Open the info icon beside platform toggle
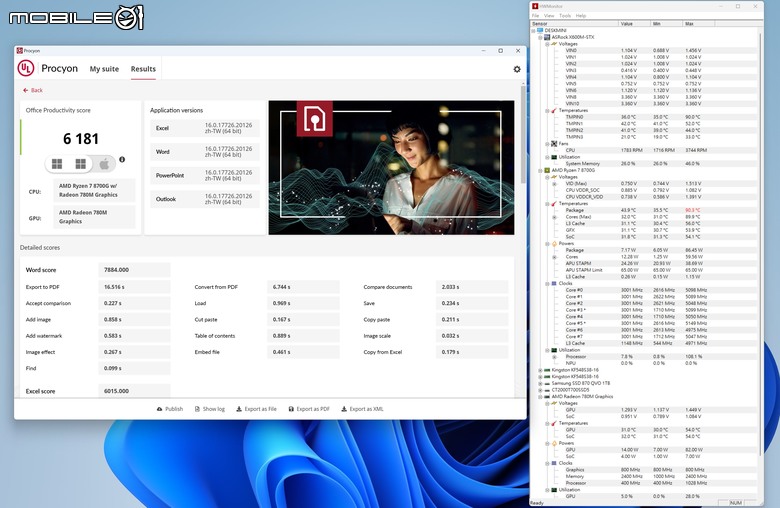The width and height of the screenshot is (780, 508). pyautogui.click(x=122, y=160)
